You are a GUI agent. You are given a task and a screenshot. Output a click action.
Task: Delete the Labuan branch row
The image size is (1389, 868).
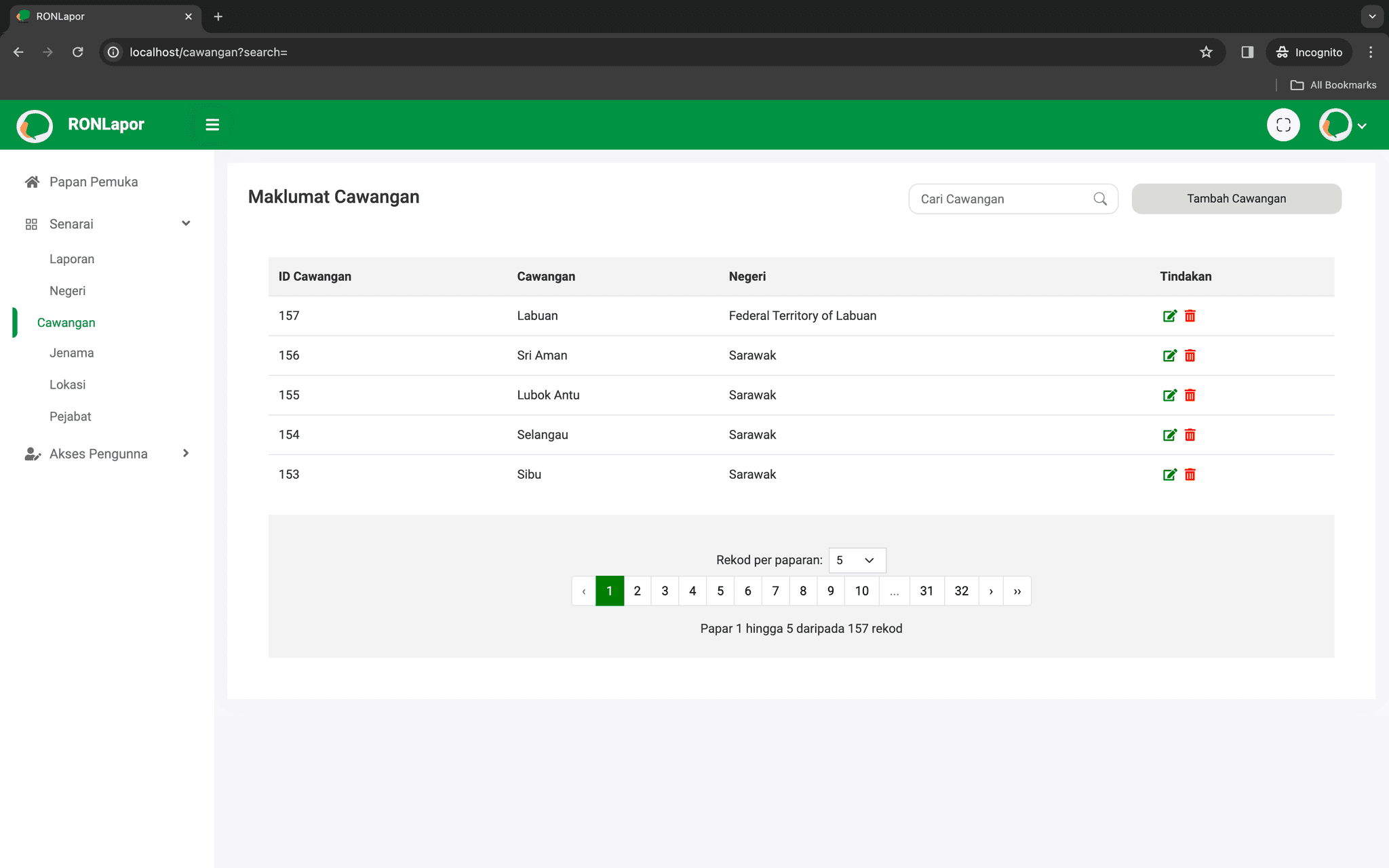point(1190,316)
